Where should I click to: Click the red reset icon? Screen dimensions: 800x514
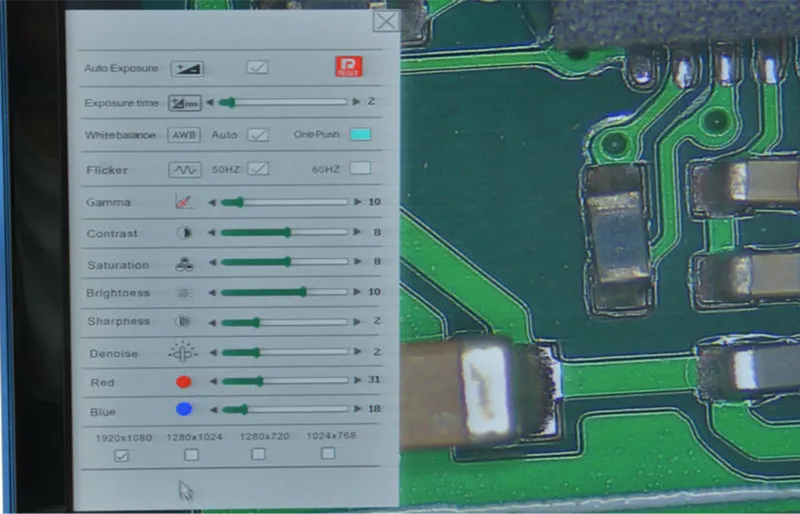point(349,66)
